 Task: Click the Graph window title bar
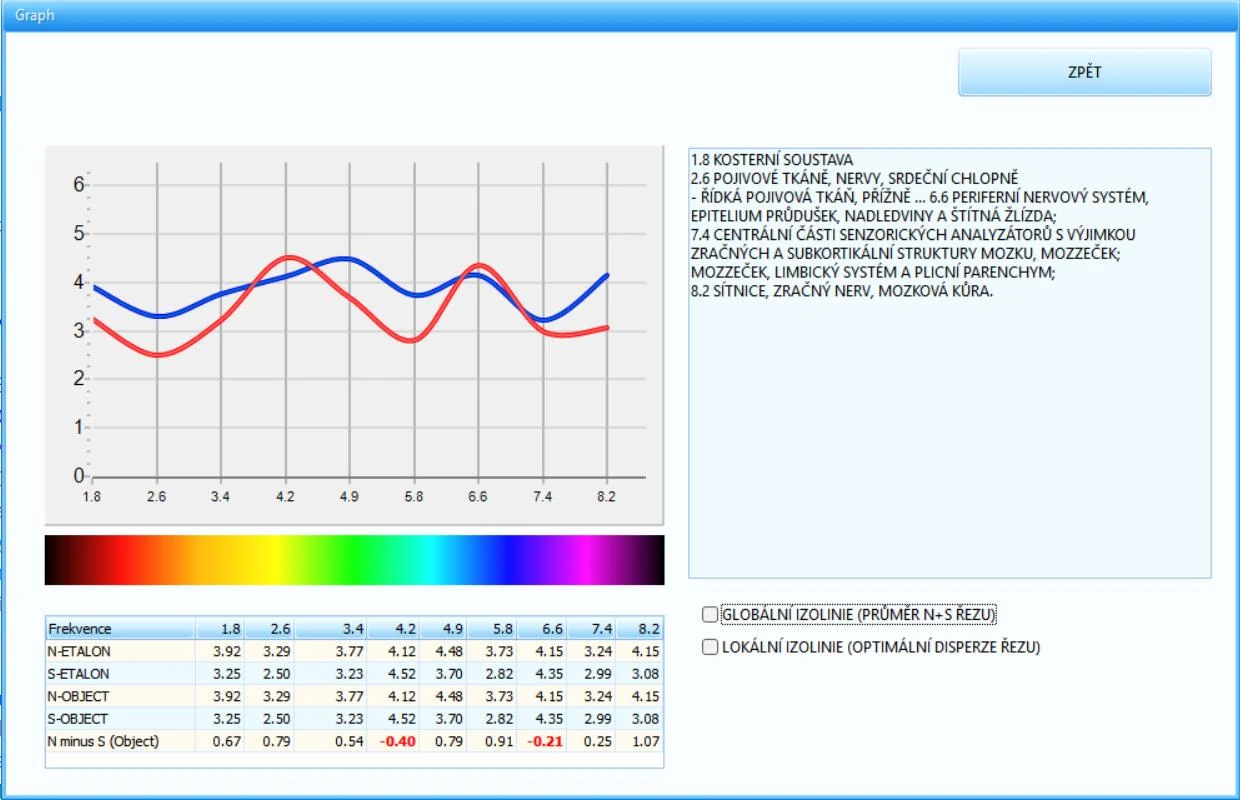620,15
